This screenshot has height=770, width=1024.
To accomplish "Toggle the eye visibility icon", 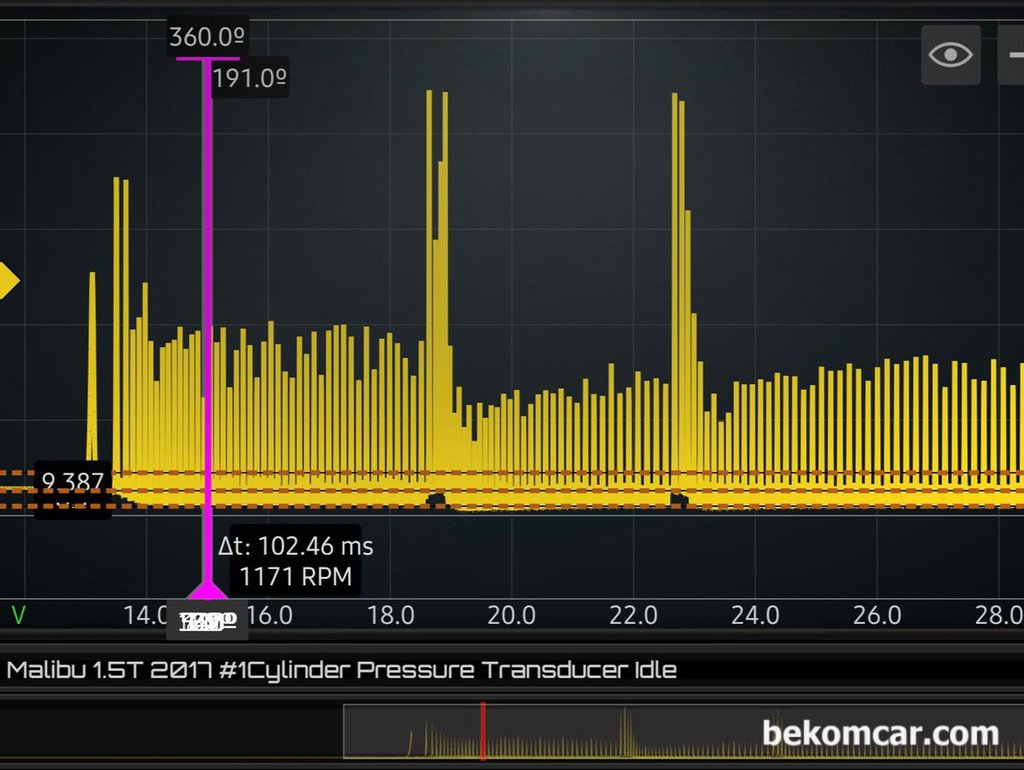I will [950, 54].
